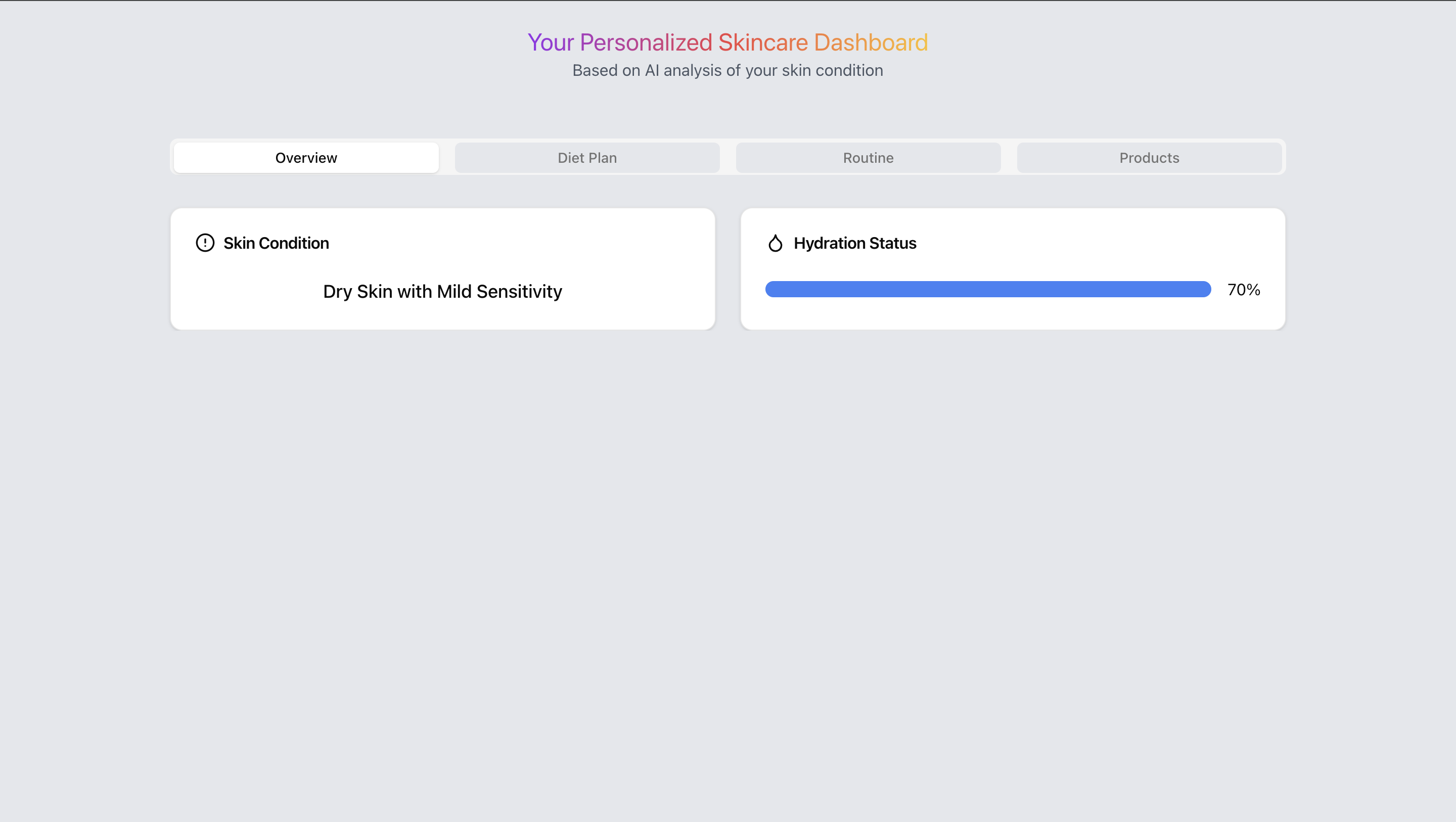Switch to the Diet Plan tab

coord(586,158)
